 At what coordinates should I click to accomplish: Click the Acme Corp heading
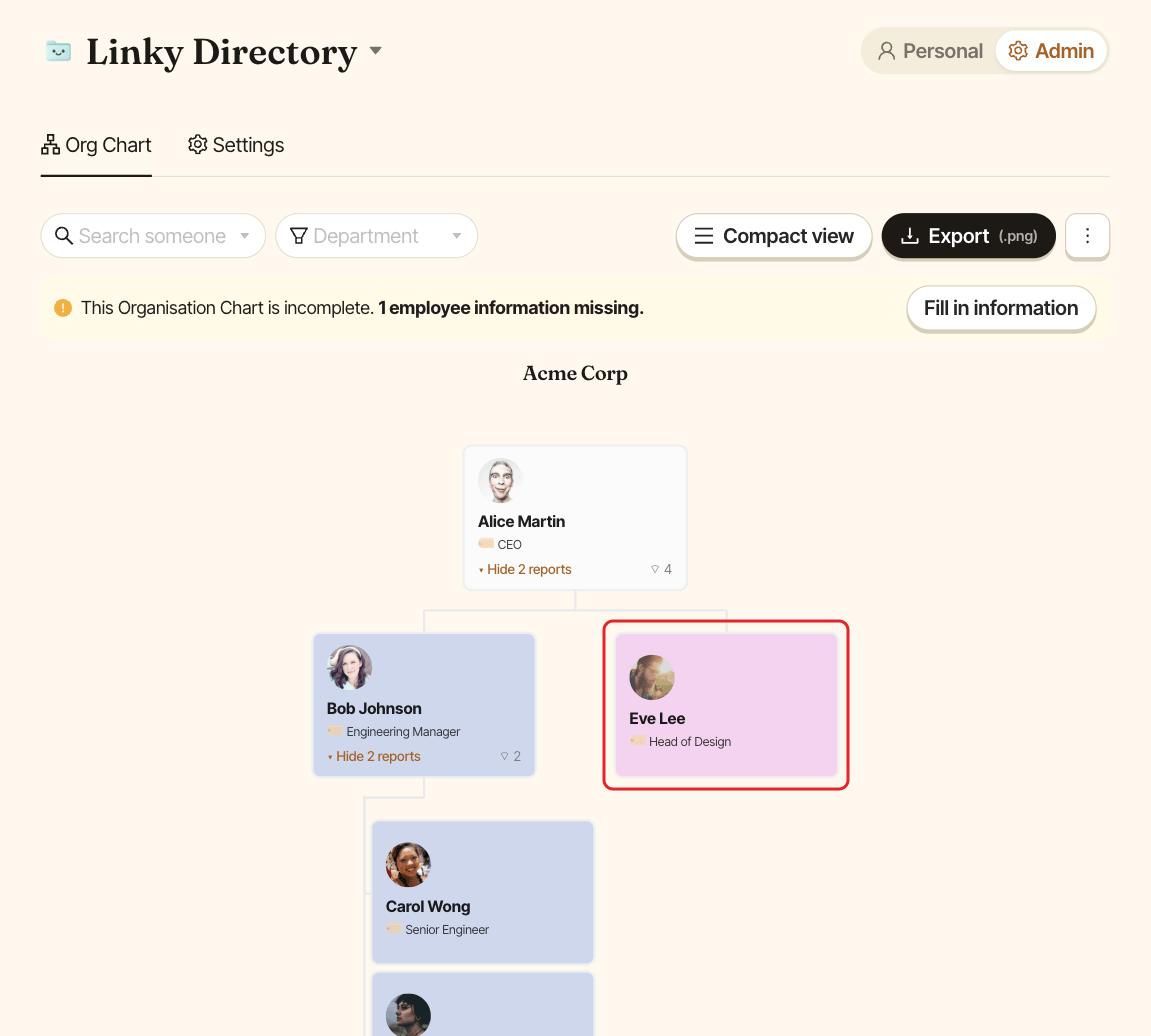(575, 373)
